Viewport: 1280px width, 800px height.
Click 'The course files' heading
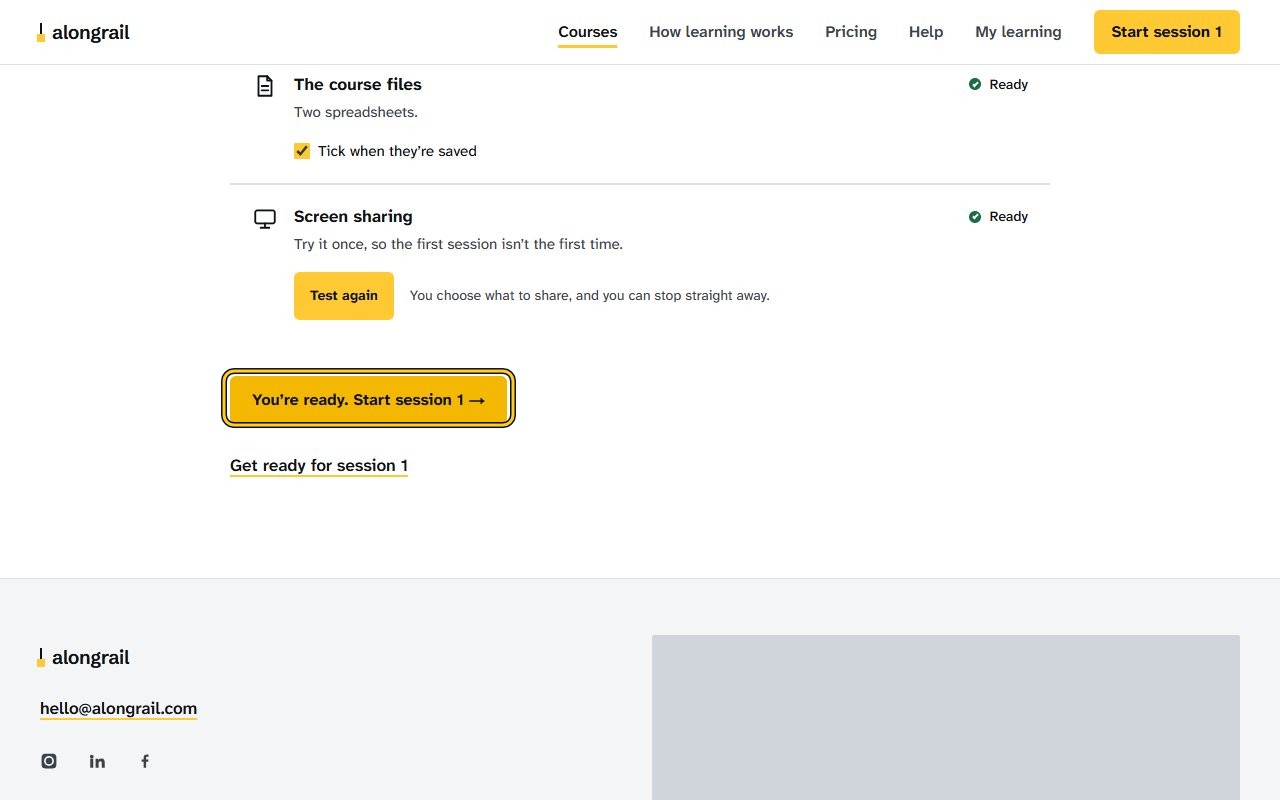pyautogui.click(x=358, y=84)
